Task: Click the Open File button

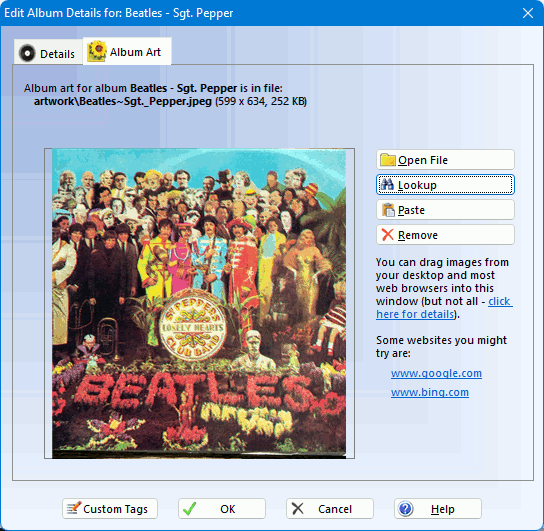Action: [x=445, y=160]
